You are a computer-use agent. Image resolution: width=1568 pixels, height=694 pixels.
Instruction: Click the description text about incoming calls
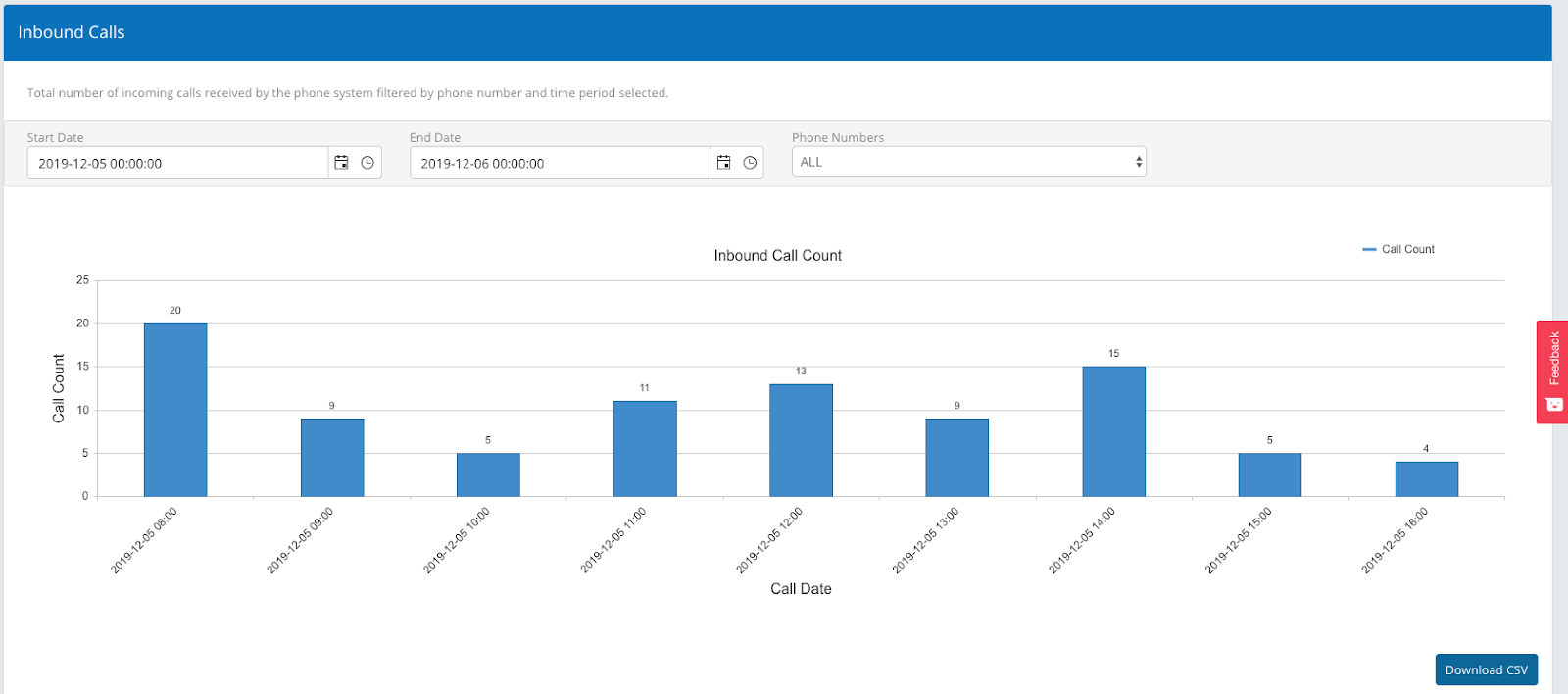tap(348, 93)
